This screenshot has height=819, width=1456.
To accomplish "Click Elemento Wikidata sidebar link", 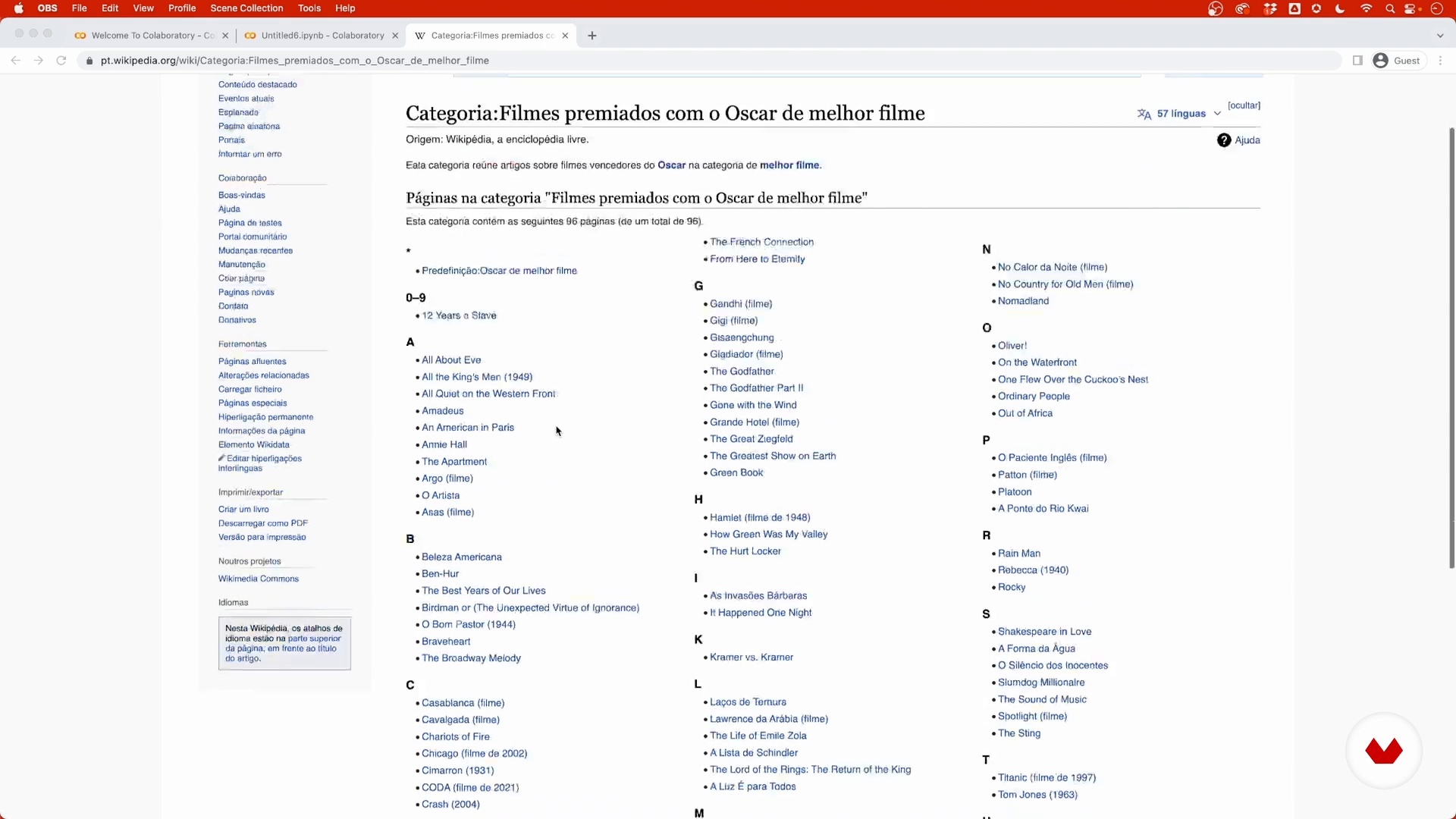I will [254, 445].
